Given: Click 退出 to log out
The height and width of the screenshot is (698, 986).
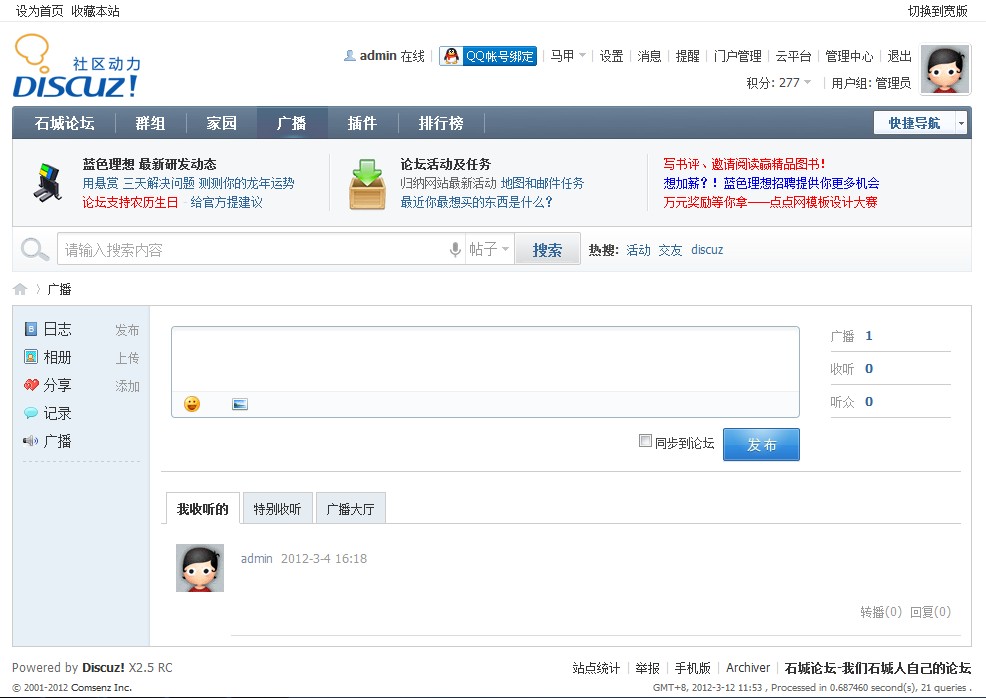Looking at the screenshot, I should 899,56.
